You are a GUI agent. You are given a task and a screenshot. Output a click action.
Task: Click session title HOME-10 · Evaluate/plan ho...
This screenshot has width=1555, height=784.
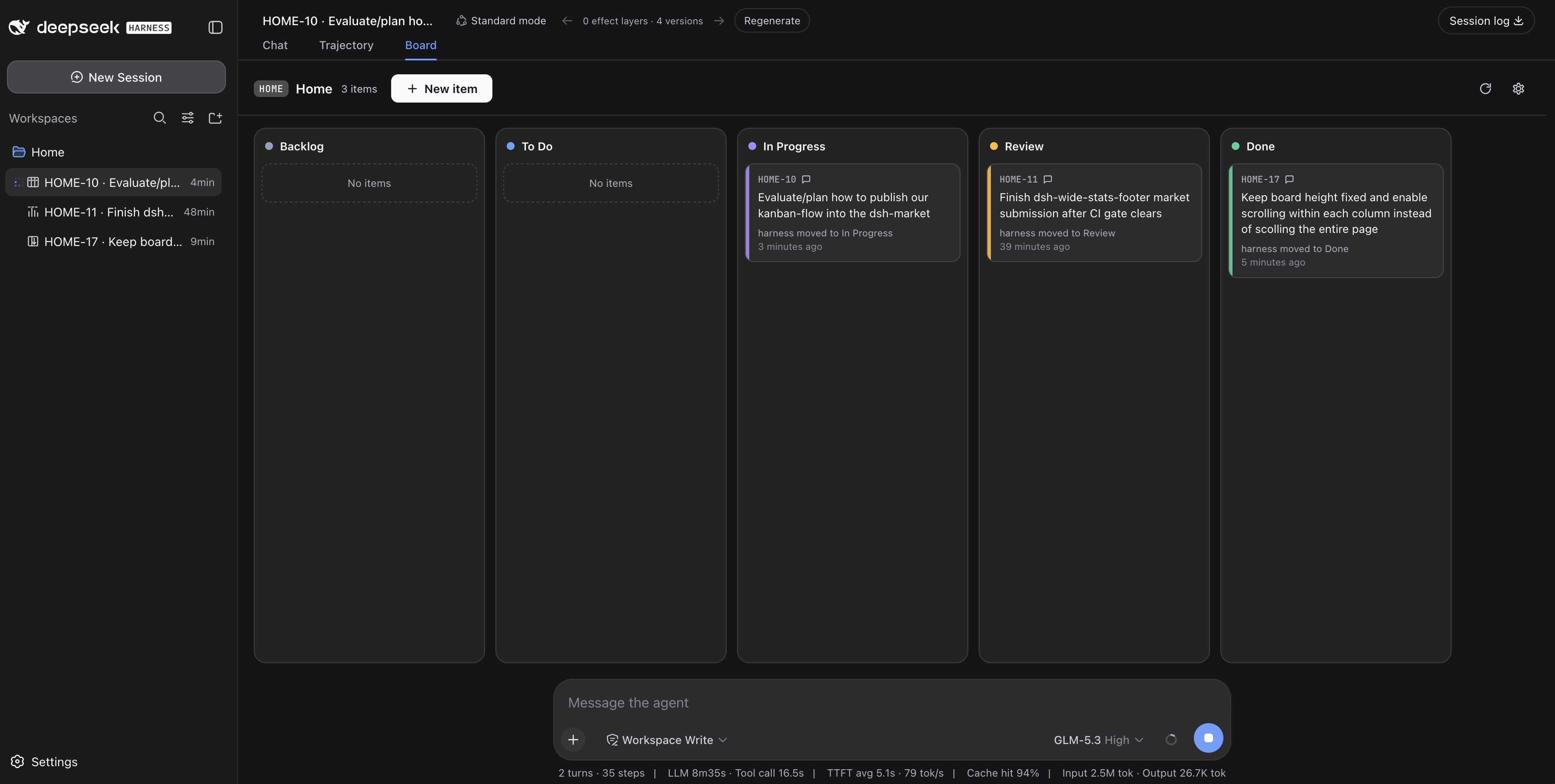tap(348, 20)
